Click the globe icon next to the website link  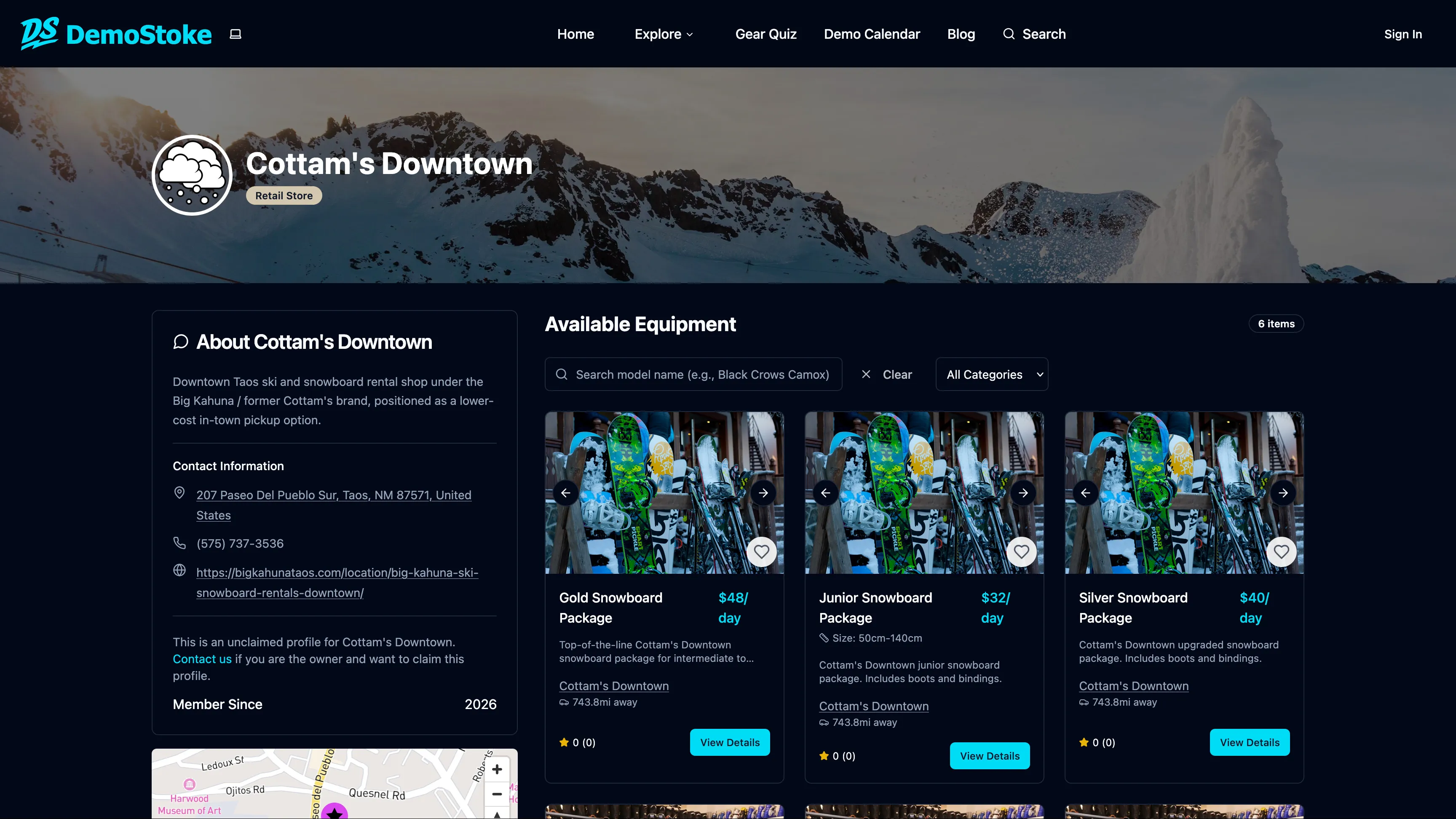pyautogui.click(x=180, y=571)
